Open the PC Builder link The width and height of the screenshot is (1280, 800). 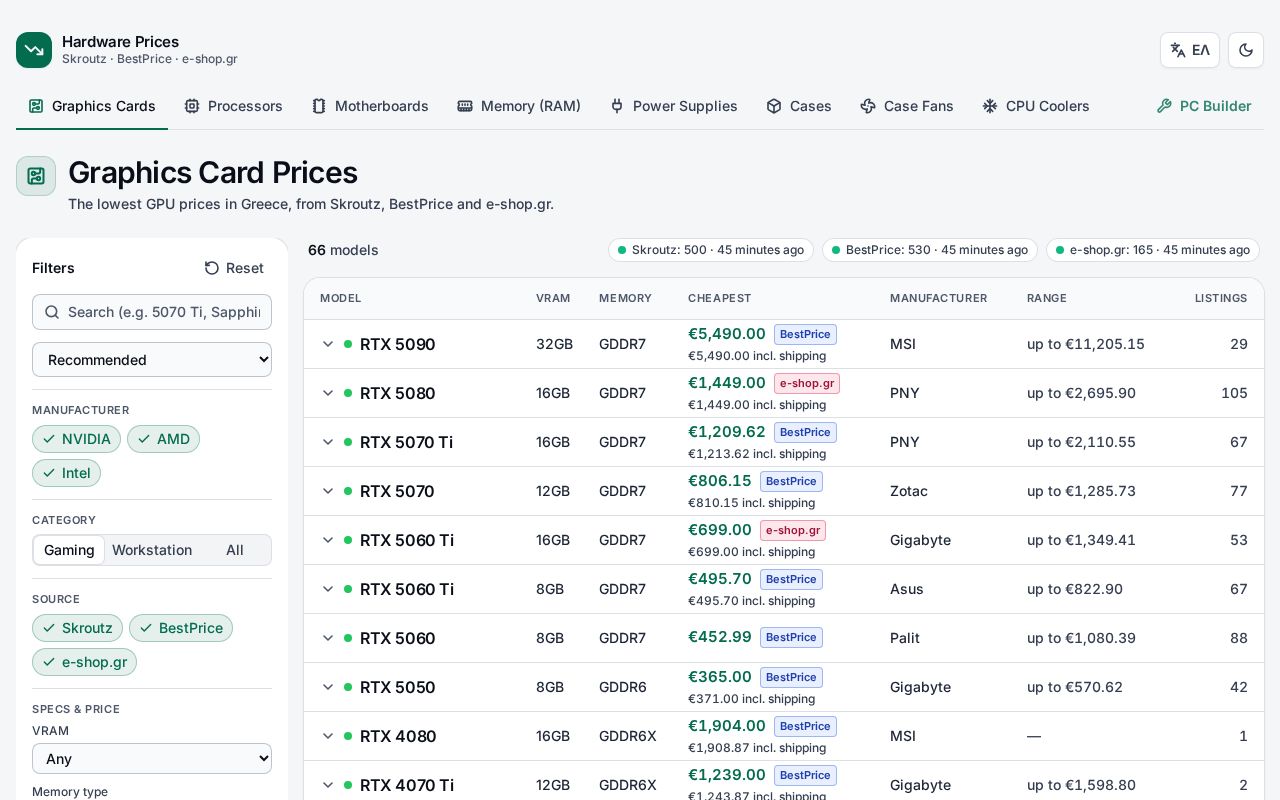click(1204, 106)
